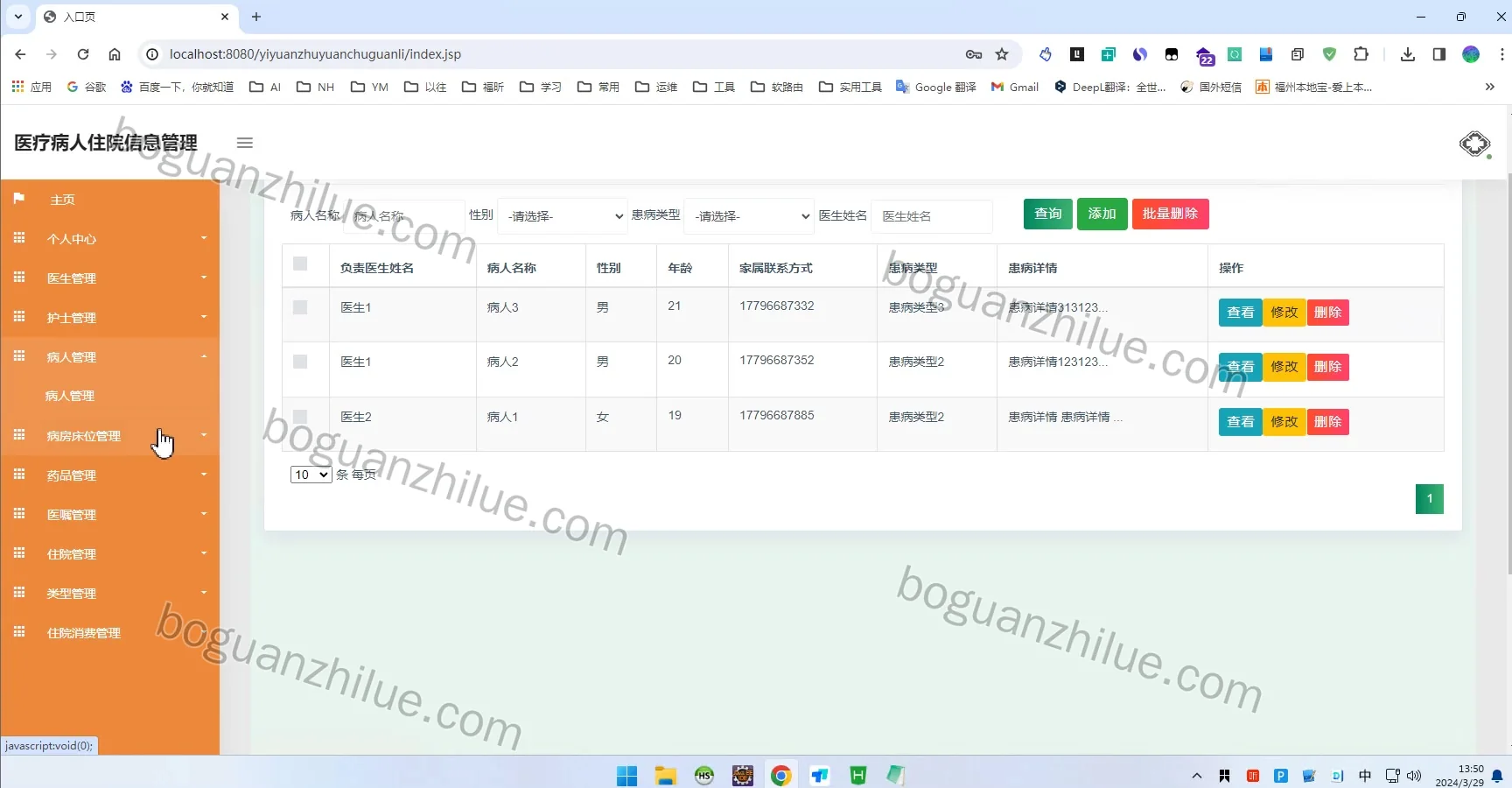This screenshot has width=1512, height=788.
Task: Click 查看 for patient 病人3
Action: tap(1241, 313)
